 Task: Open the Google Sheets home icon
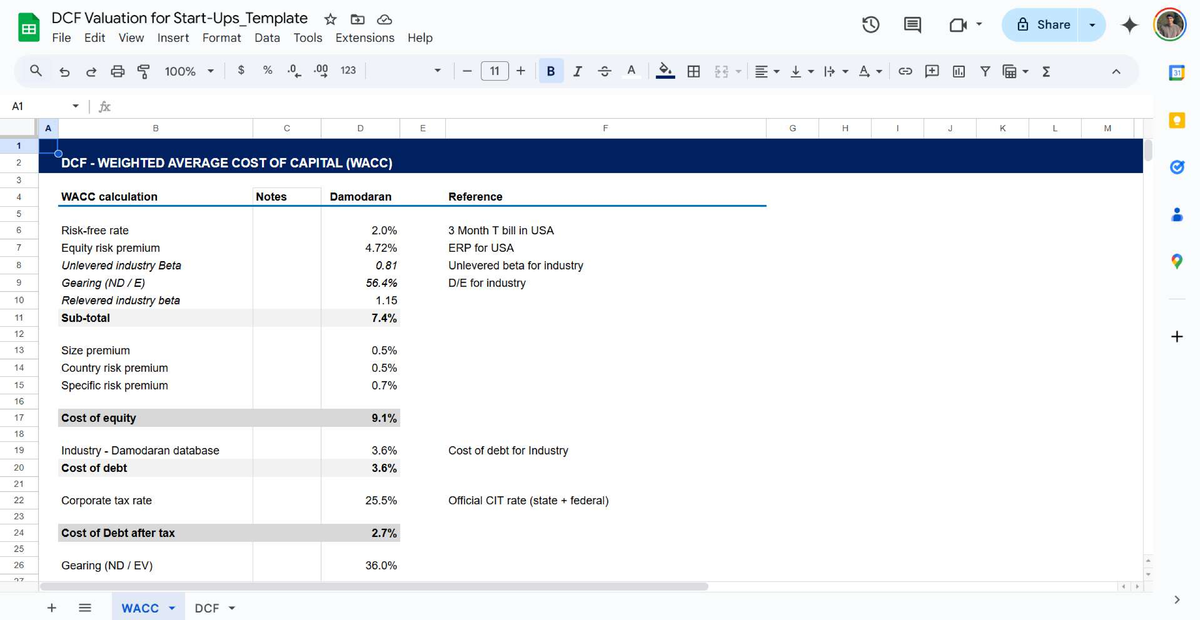pyautogui.click(x=30, y=27)
